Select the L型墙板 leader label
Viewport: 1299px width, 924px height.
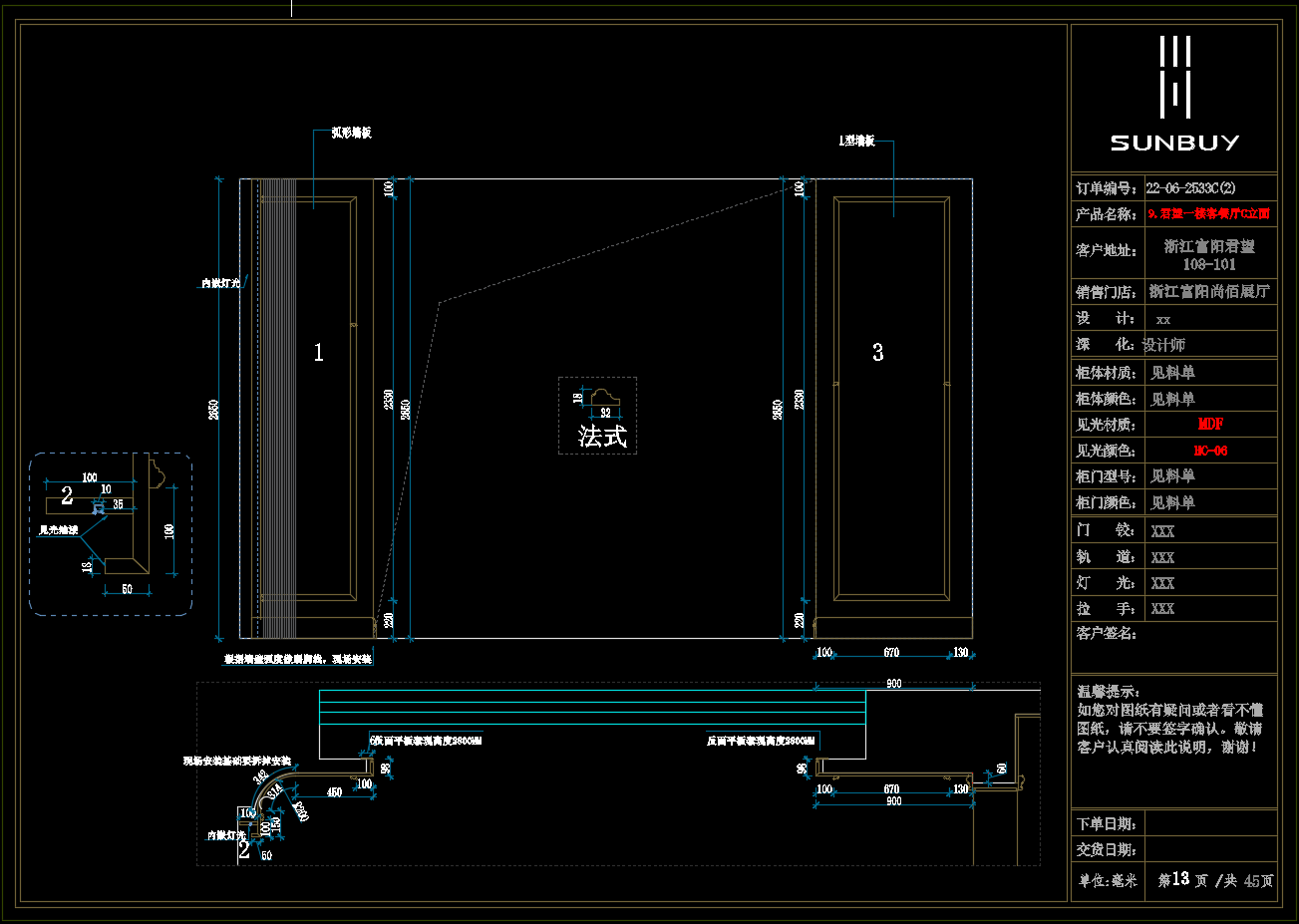(856, 142)
